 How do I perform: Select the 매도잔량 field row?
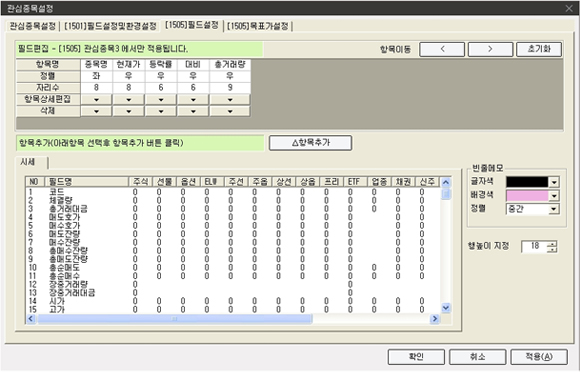[x=233, y=234]
